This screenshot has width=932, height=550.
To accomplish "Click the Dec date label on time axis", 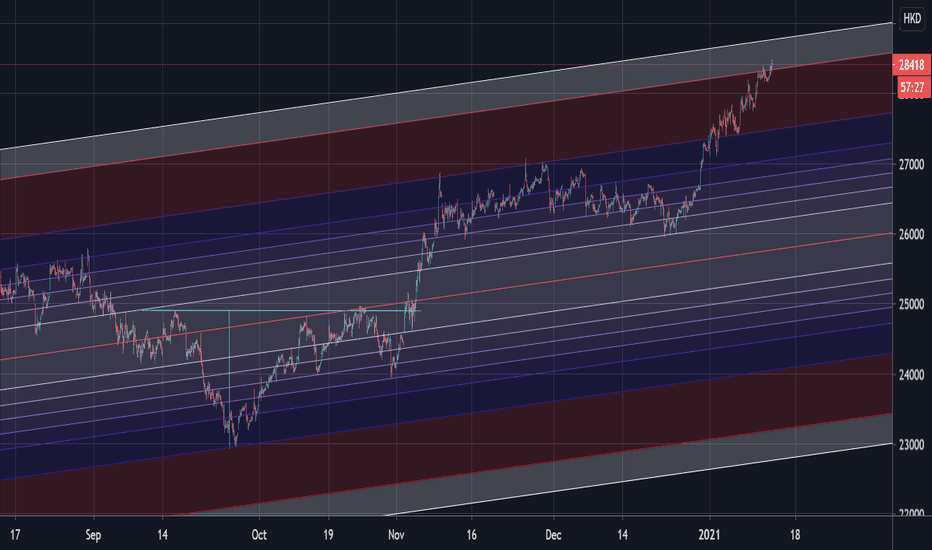I will point(553,535).
